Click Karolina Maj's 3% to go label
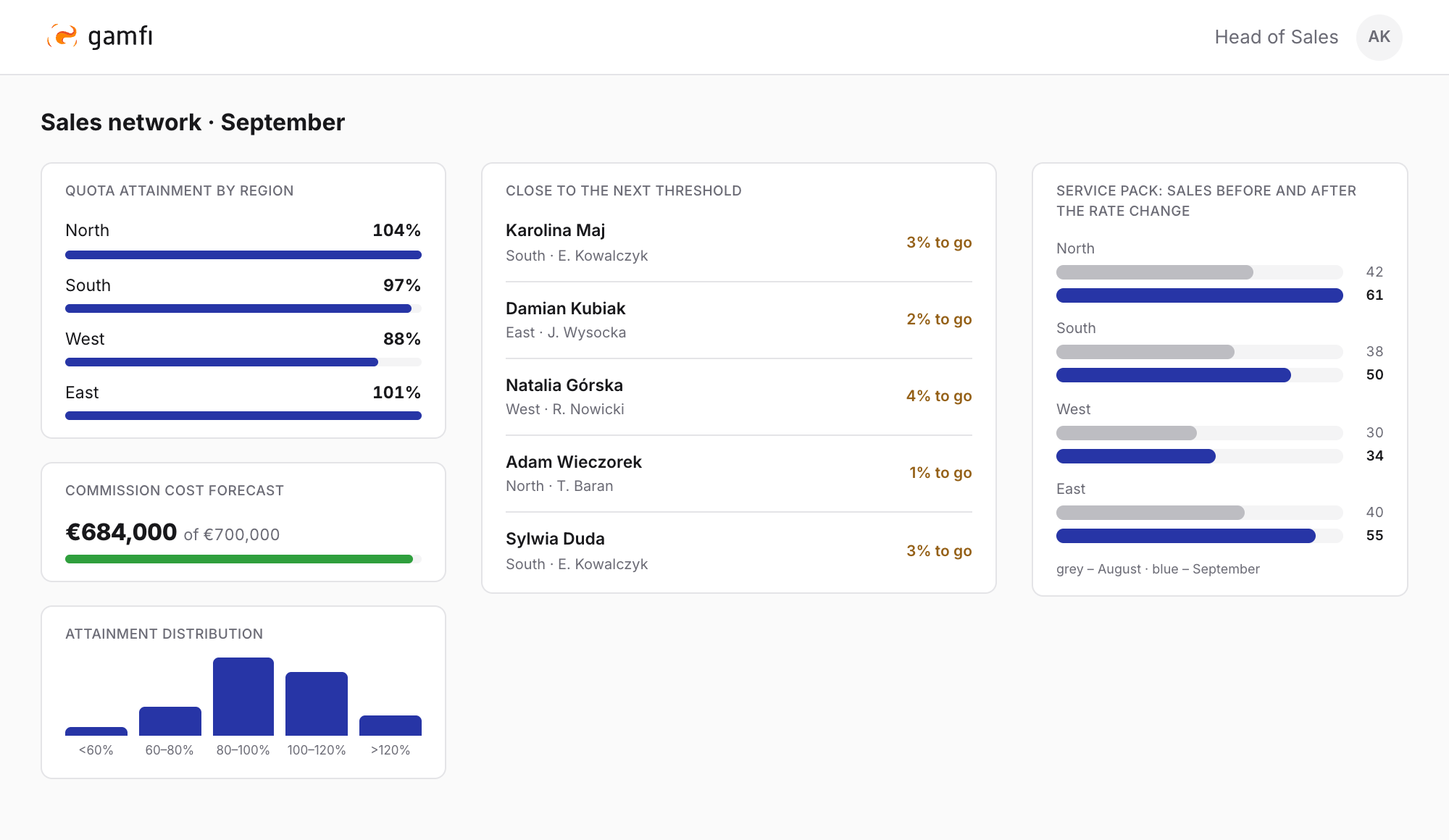The height and width of the screenshot is (840, 1449). 939,243
